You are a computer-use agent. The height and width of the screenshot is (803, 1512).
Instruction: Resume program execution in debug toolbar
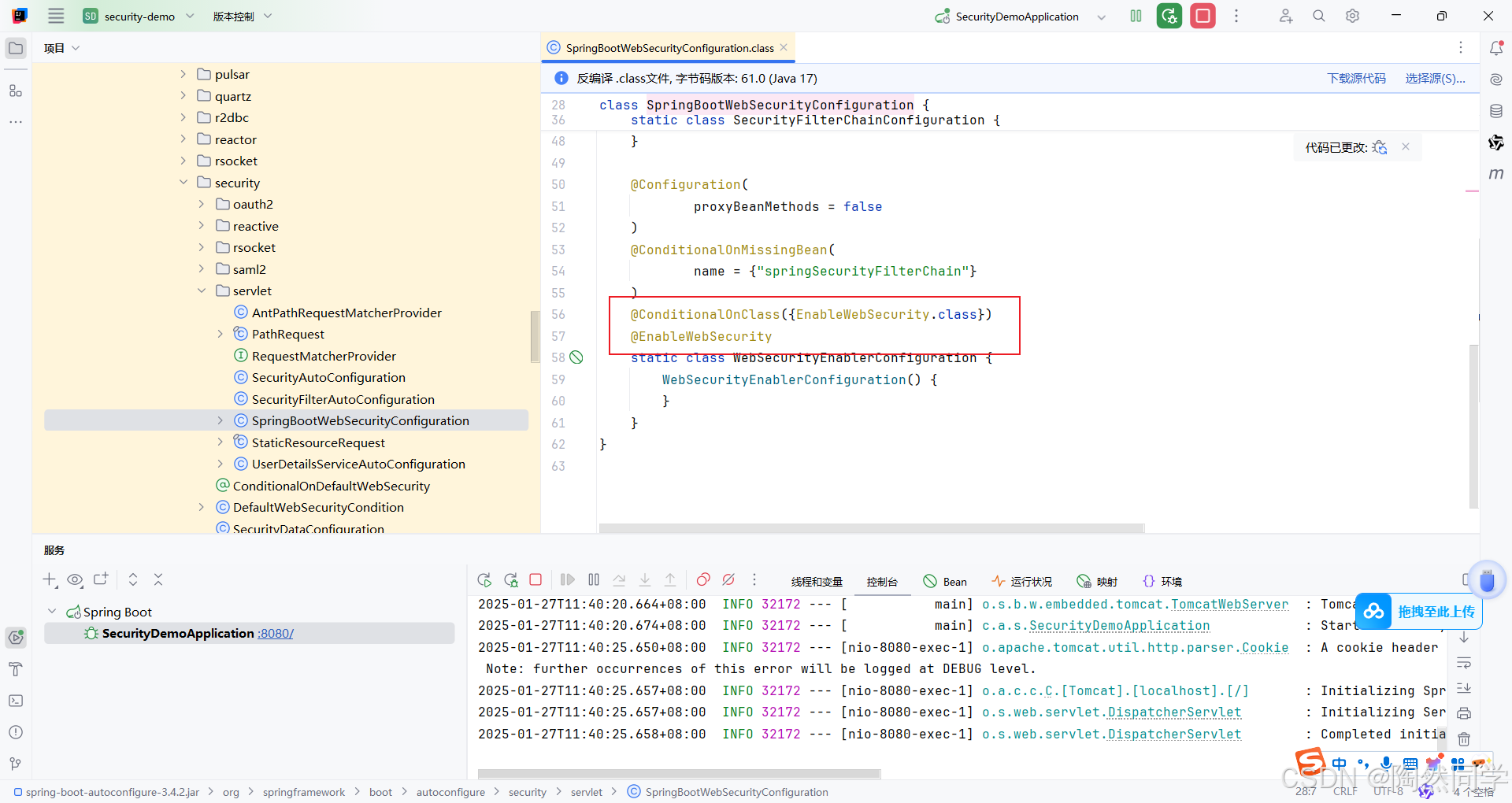pos(567,580)
